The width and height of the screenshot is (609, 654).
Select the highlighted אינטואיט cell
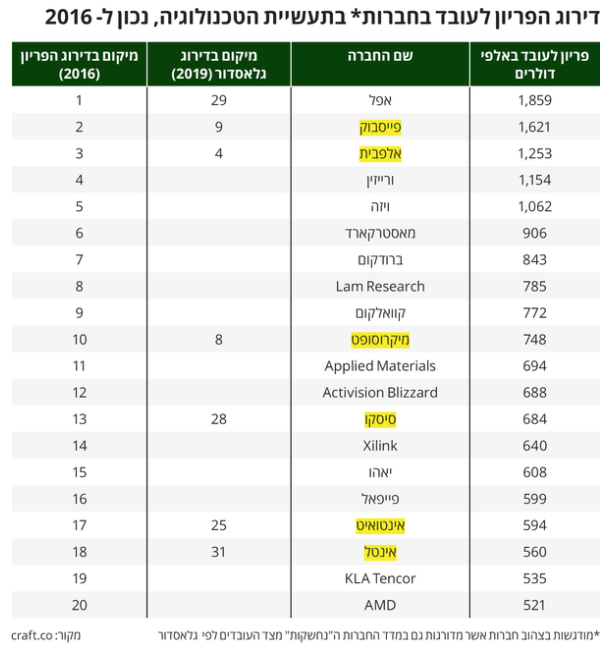coord(380,526)
